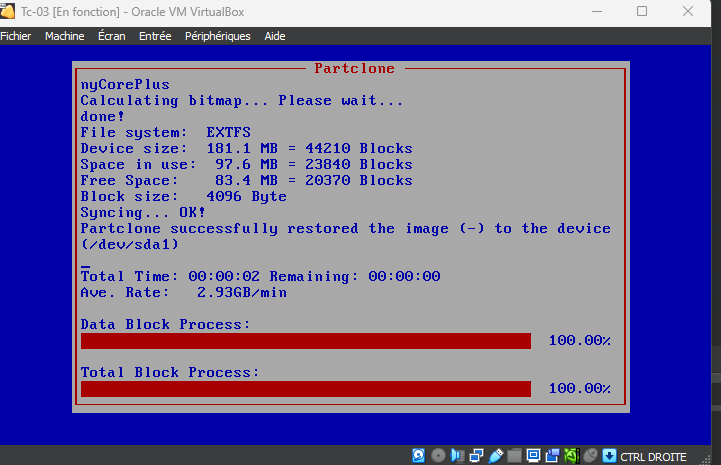Click the 100.00% next to Data Block bar
Screen dimensions: 721x465
point(579,340)
